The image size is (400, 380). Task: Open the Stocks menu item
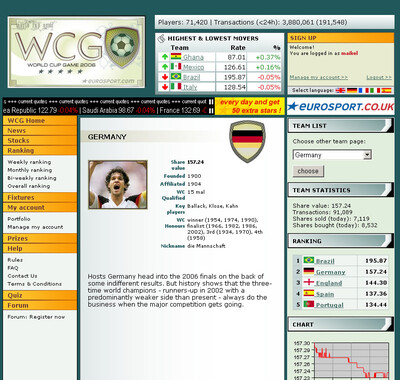point(40,141)
